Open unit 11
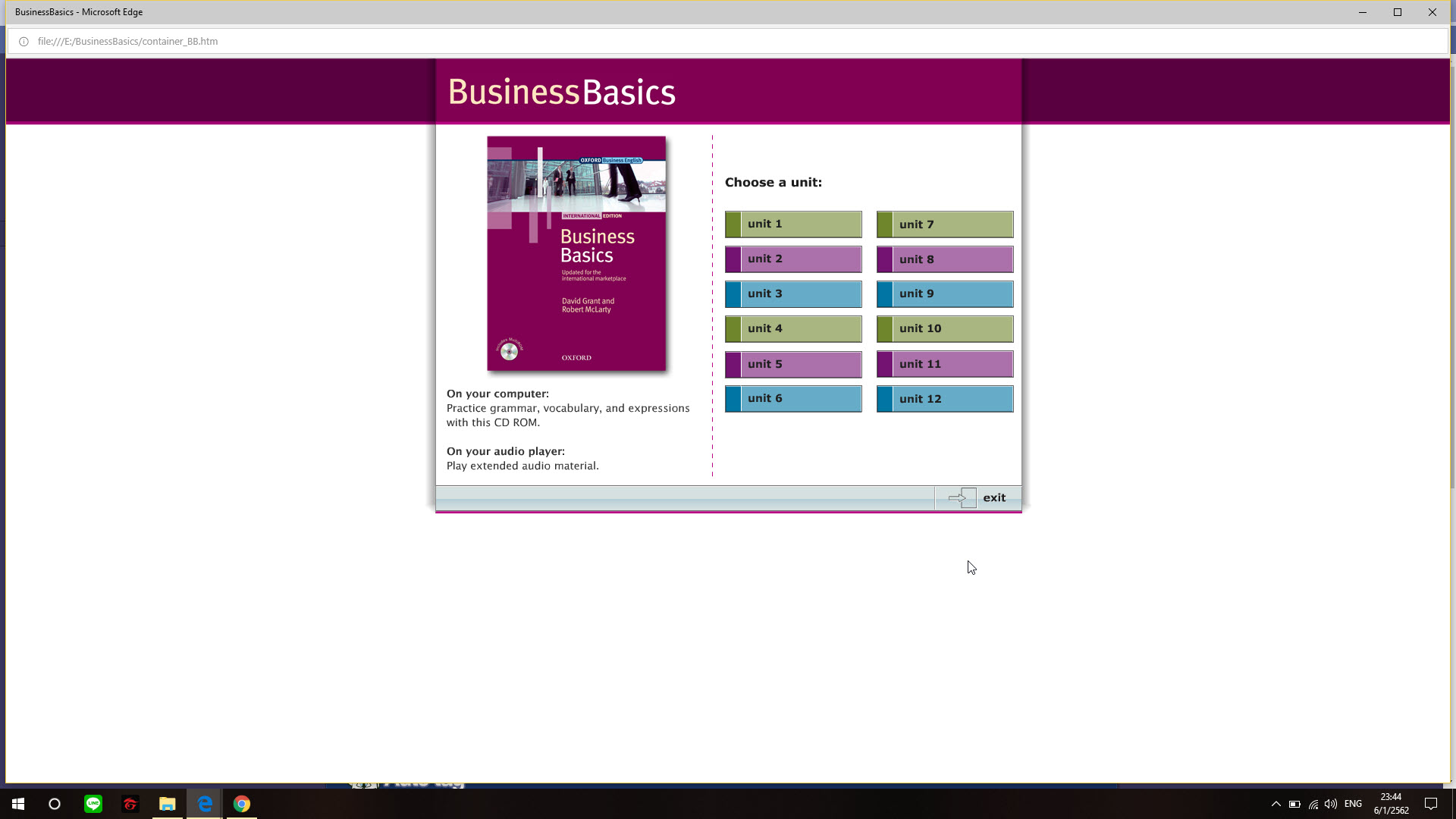 point(945,364)
